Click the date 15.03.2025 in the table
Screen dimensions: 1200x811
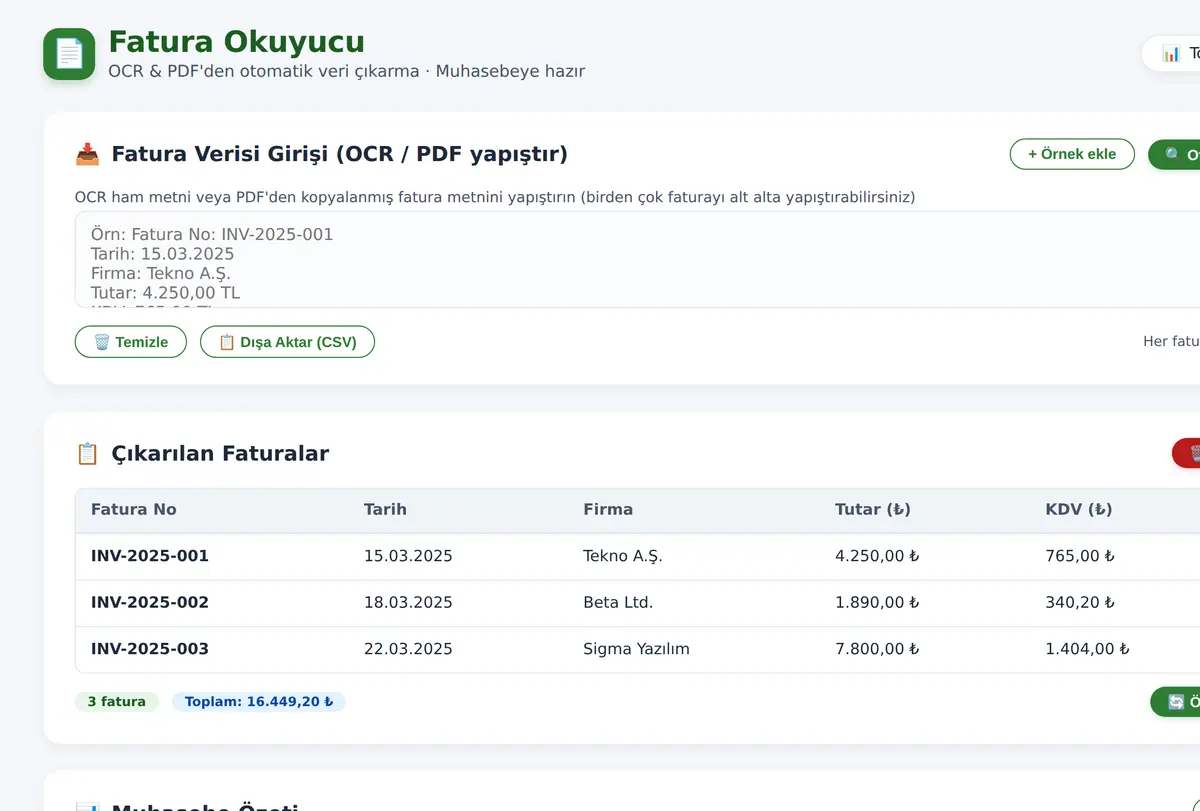pos(408,556)
